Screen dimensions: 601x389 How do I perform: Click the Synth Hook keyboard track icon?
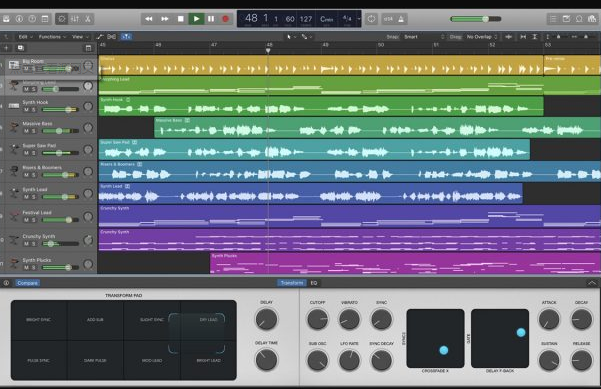click(x=14, y=106)
